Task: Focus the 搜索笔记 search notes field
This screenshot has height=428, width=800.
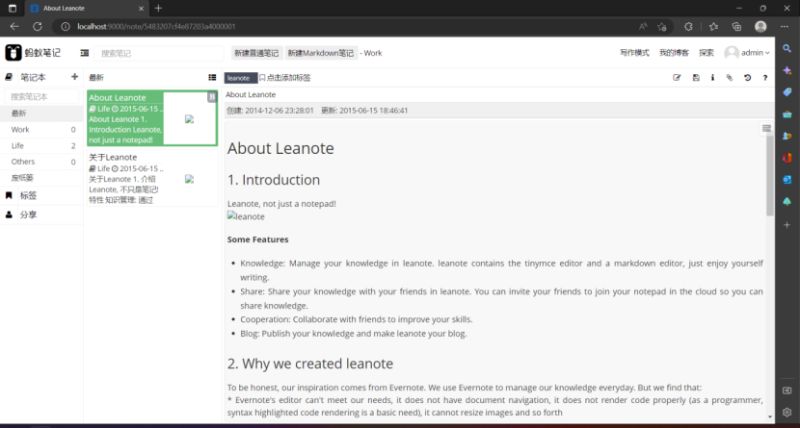Action: tap(158, 53)
